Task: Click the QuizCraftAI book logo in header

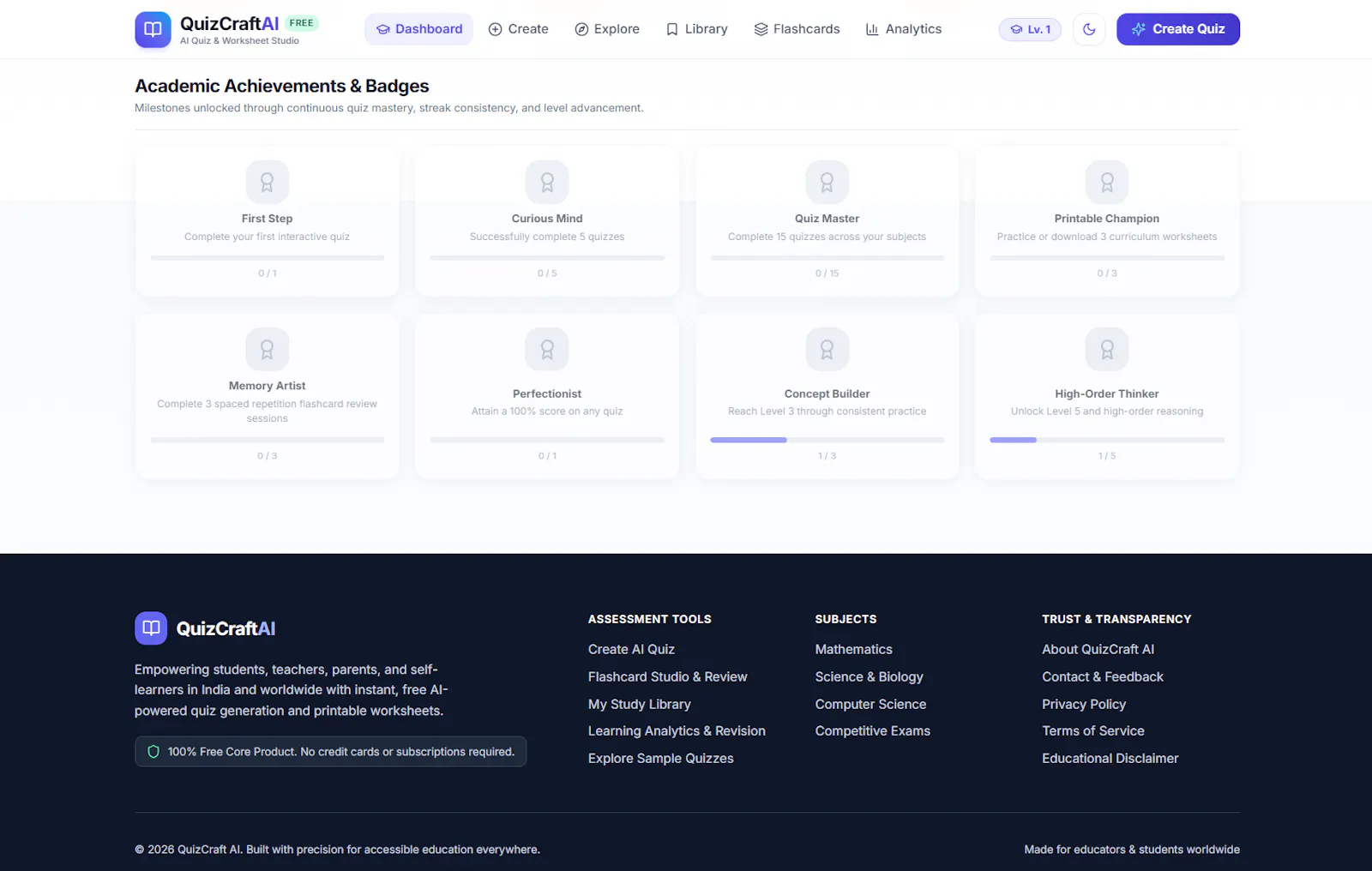Action: click(153, 29)
